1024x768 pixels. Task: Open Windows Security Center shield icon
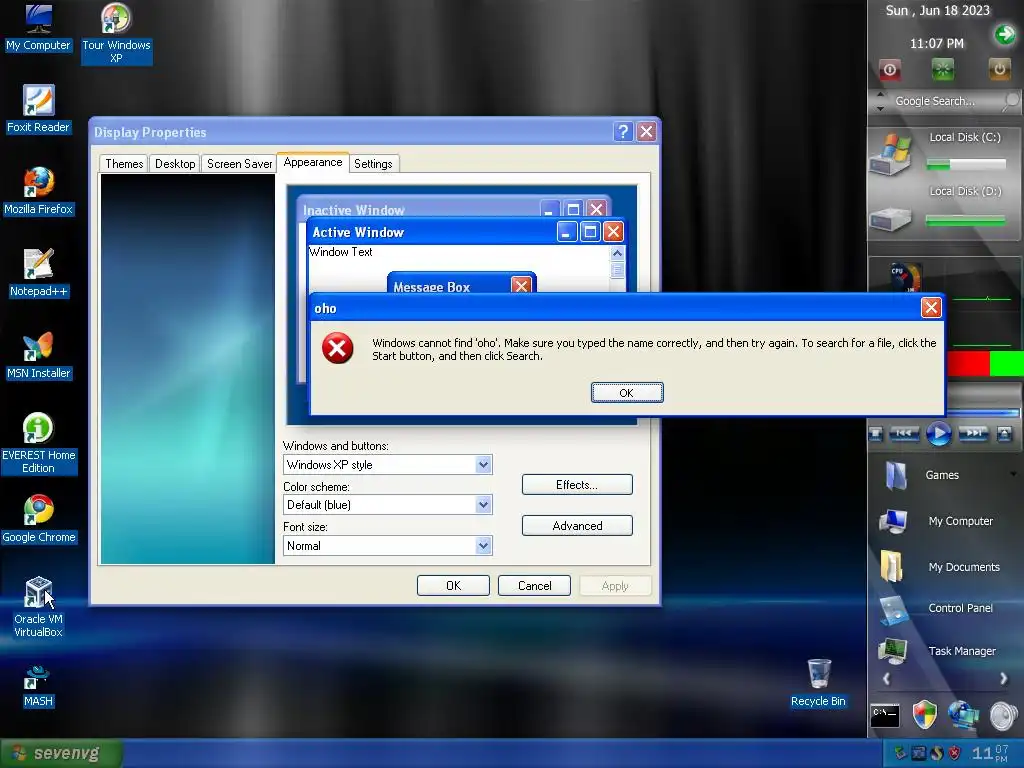tap(924, 715)
